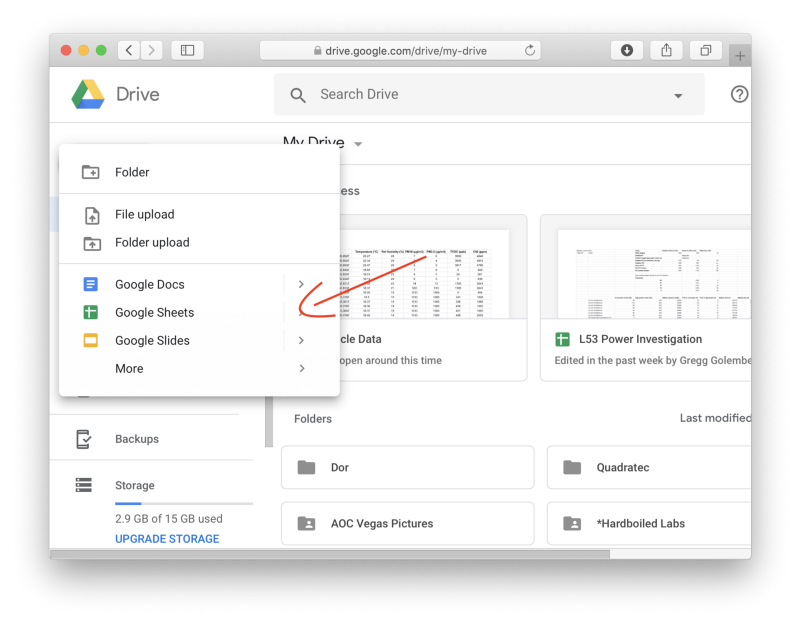The width and height of the screenshot is (800, 624).
Task: Open the More menu entry
Action: (x=199, y=368)
